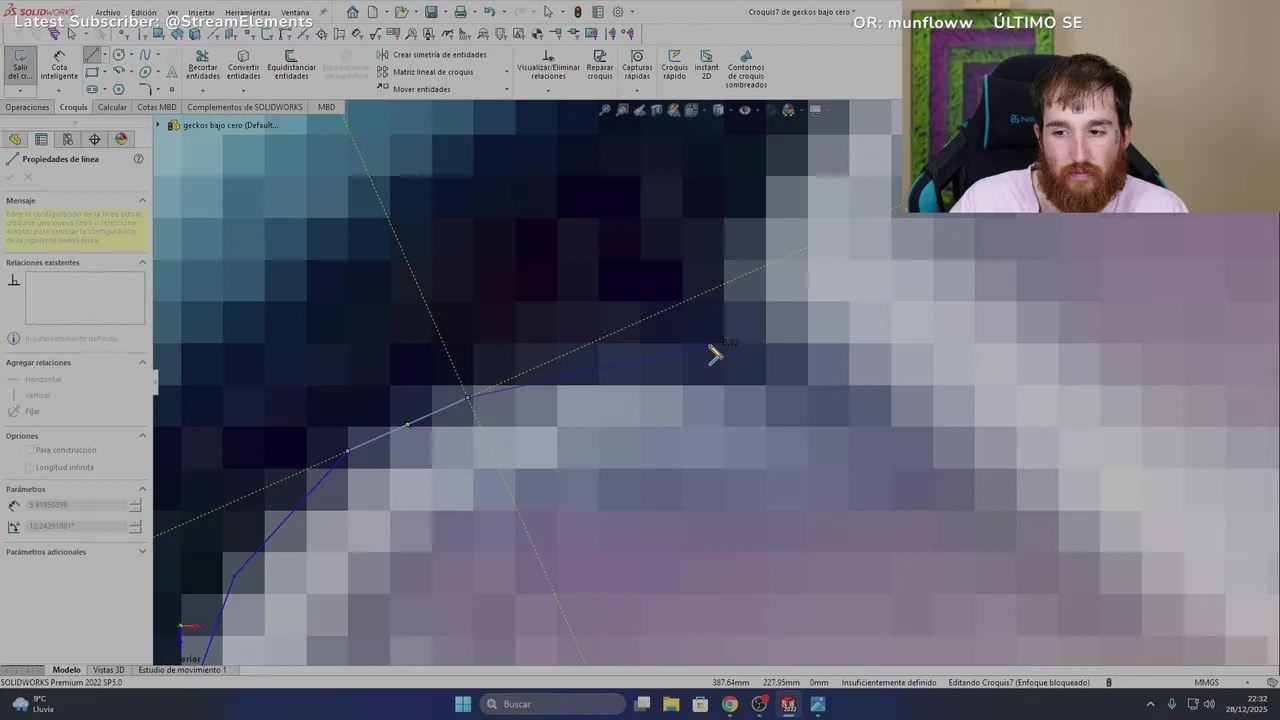Open Capturas rápidas

pyautogui.click(x=637, y=65)
